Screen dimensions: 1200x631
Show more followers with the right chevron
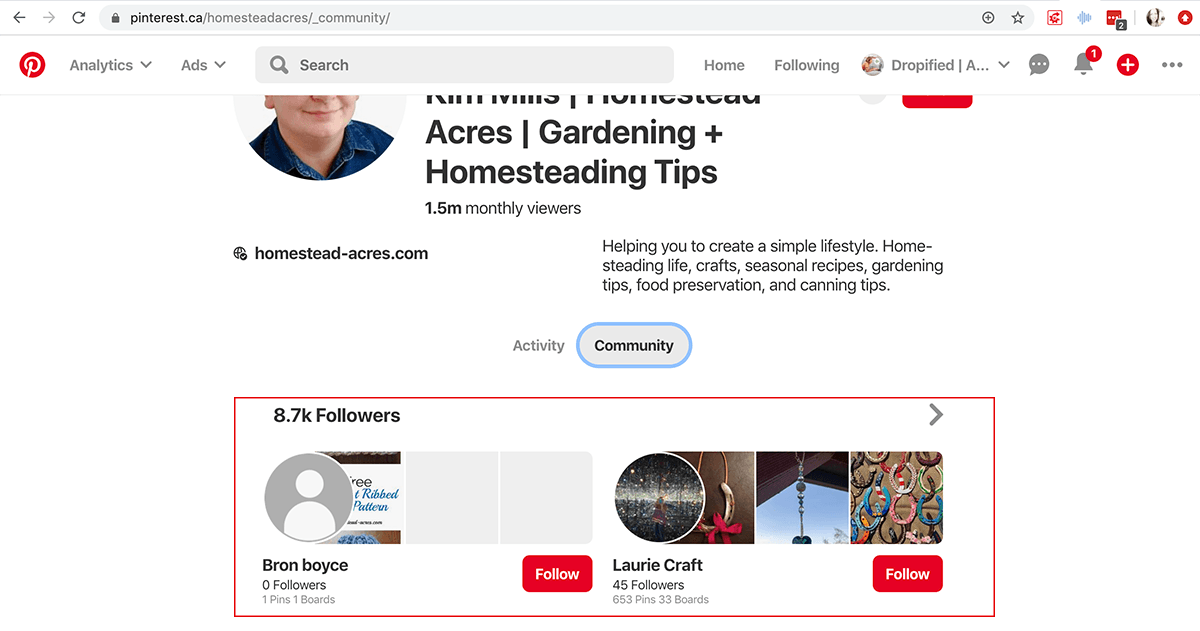[x=935, y=414]
